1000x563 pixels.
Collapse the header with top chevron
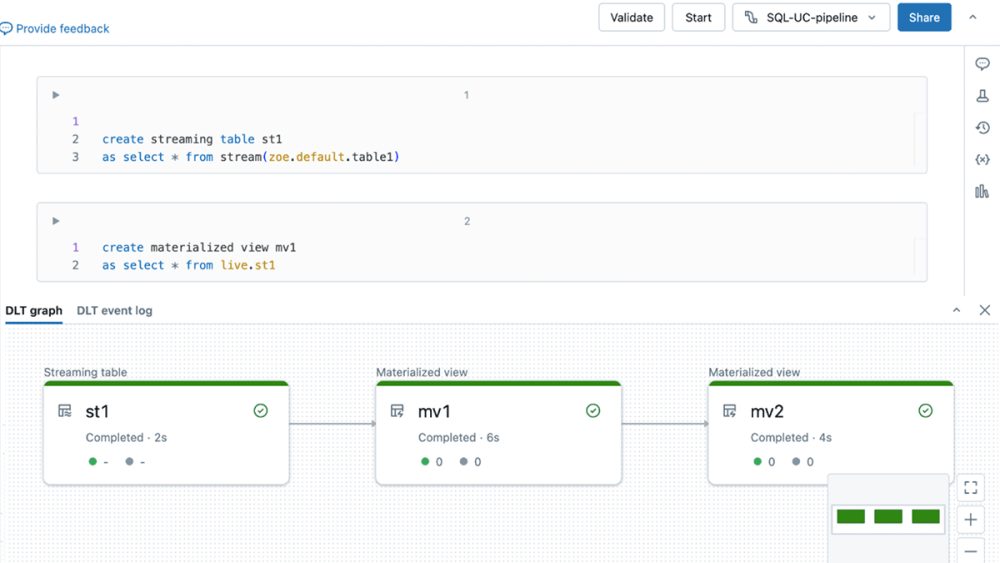[972, 18]
